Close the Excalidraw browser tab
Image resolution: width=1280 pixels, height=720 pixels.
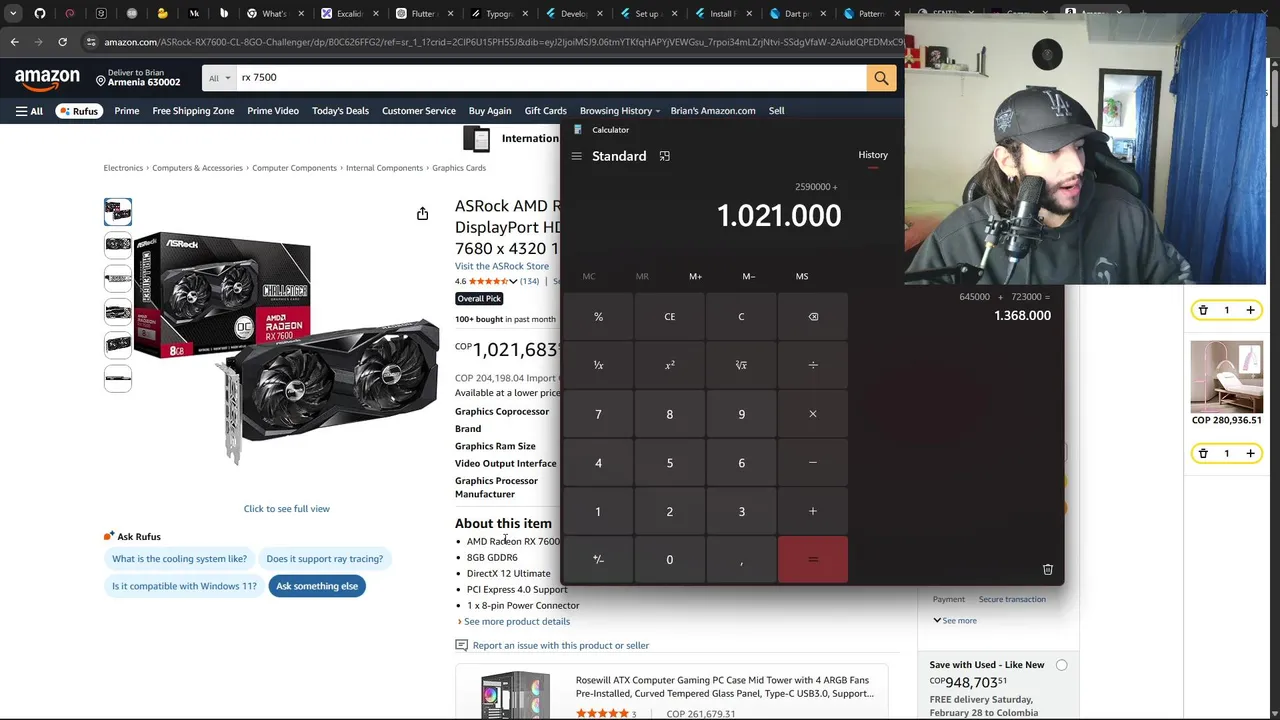tap(374, 14)
